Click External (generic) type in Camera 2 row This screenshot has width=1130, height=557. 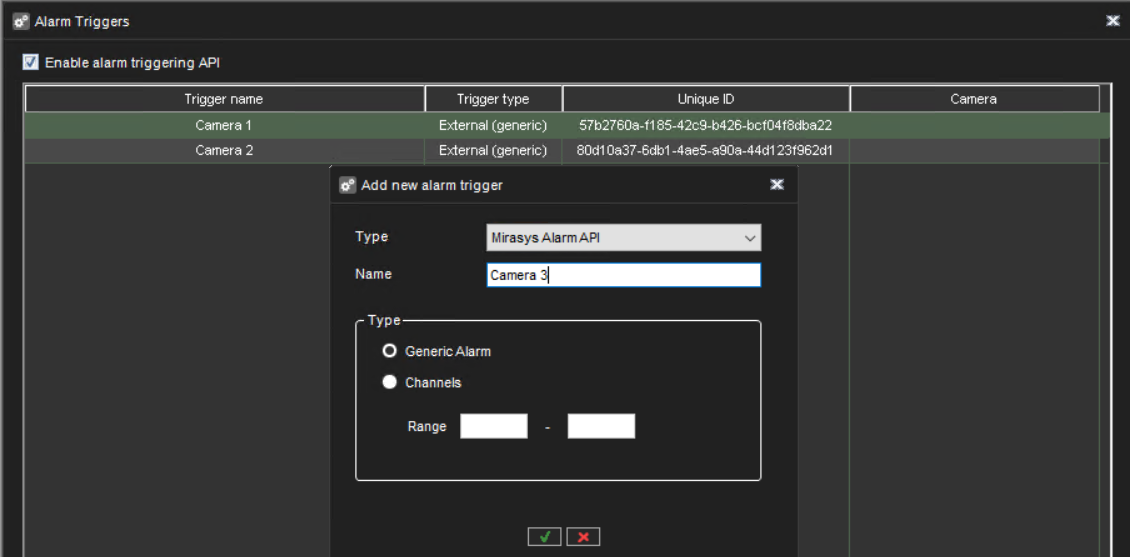coord(493,151)
